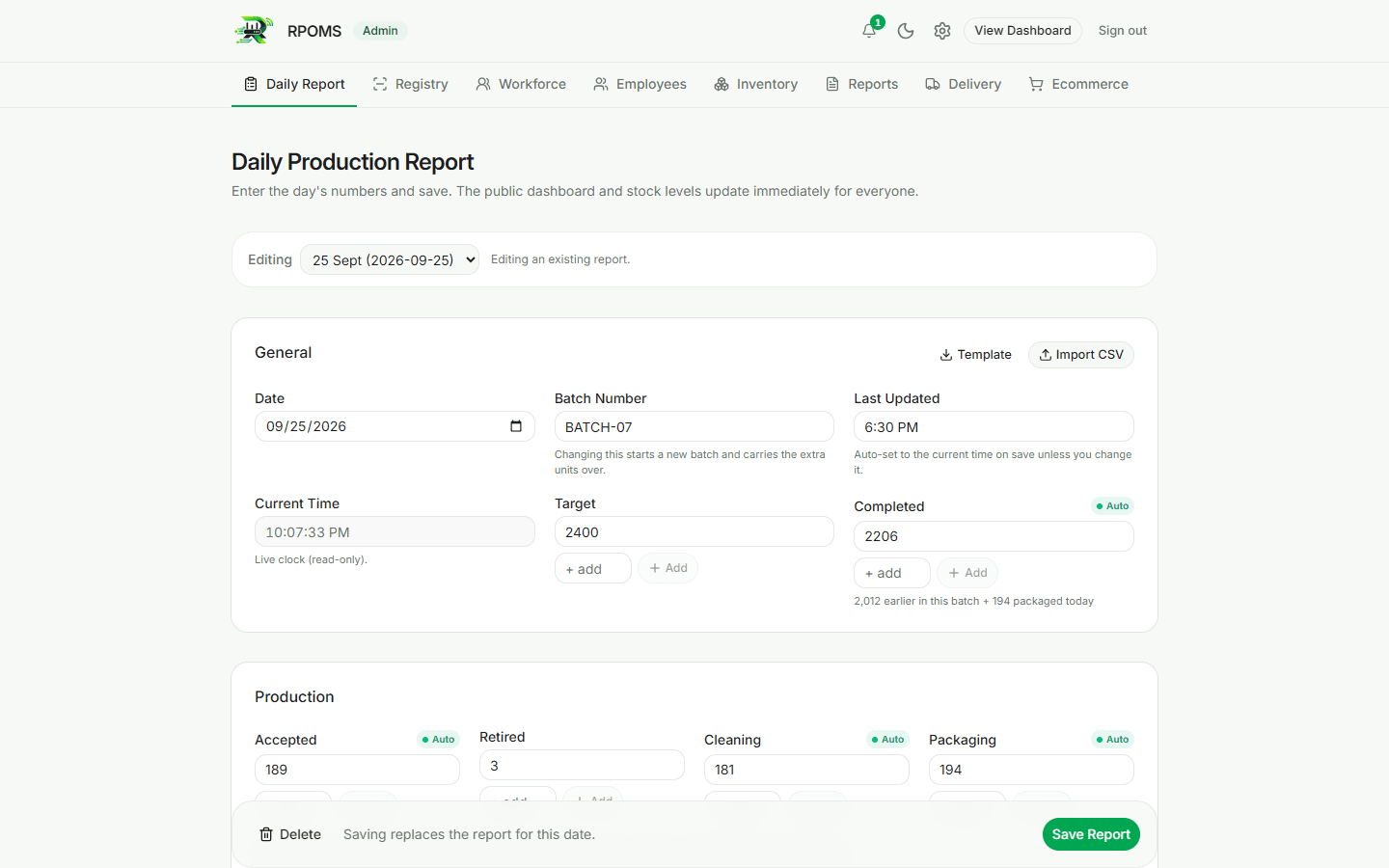Click the Production section heading

[x=294, y=696]
